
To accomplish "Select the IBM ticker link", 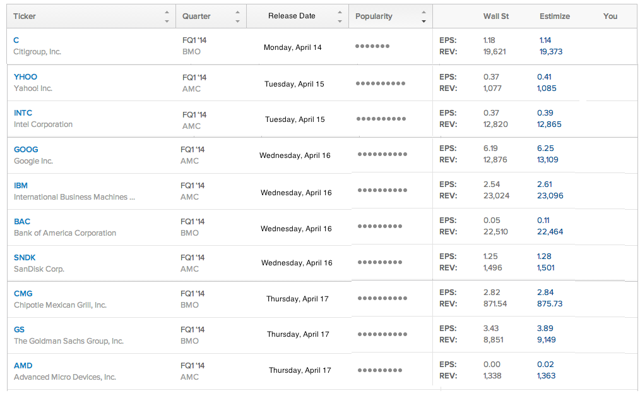I will [x=21, y=185].
